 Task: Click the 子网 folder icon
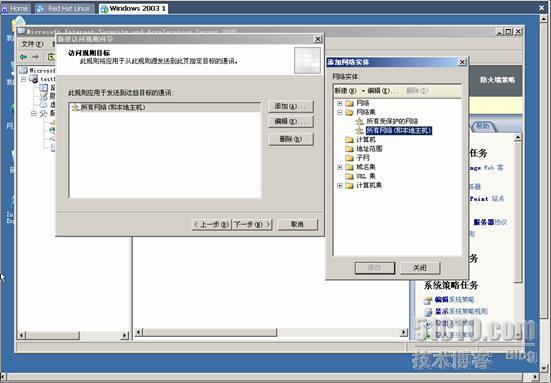349,158
